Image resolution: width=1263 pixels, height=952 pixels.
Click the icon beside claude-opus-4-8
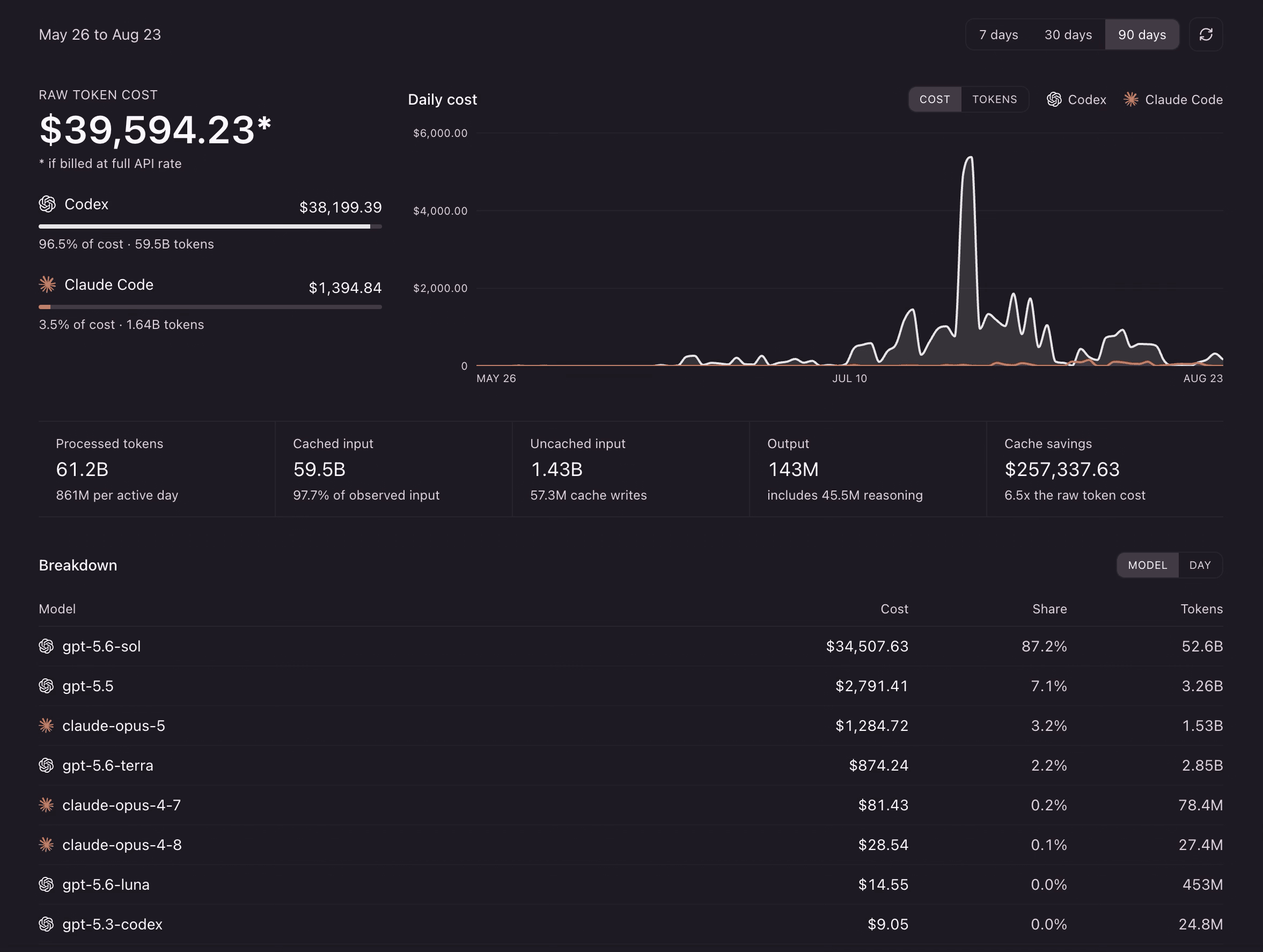coord(46,845)
